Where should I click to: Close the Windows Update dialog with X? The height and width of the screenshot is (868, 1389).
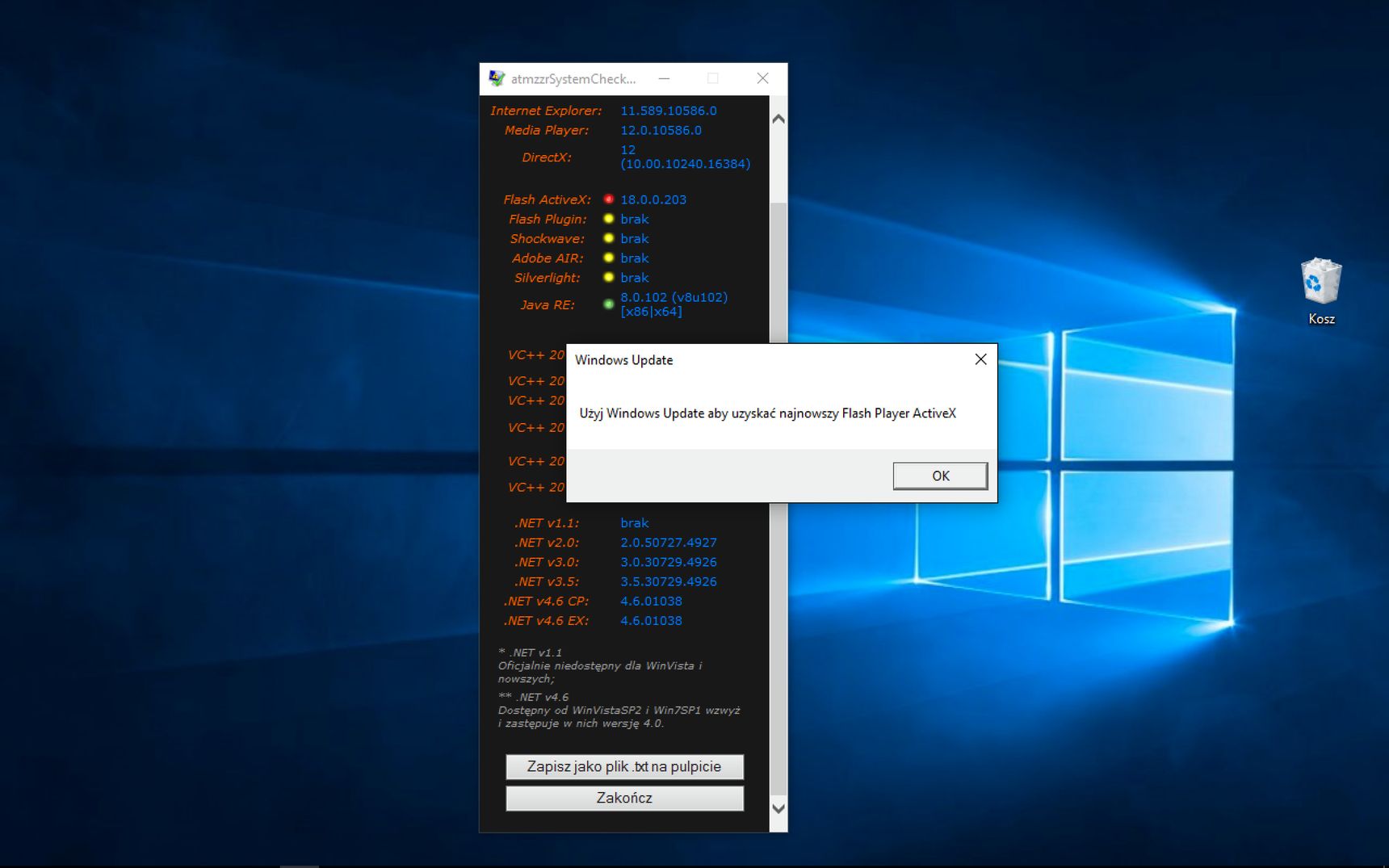tap(980, 359)
